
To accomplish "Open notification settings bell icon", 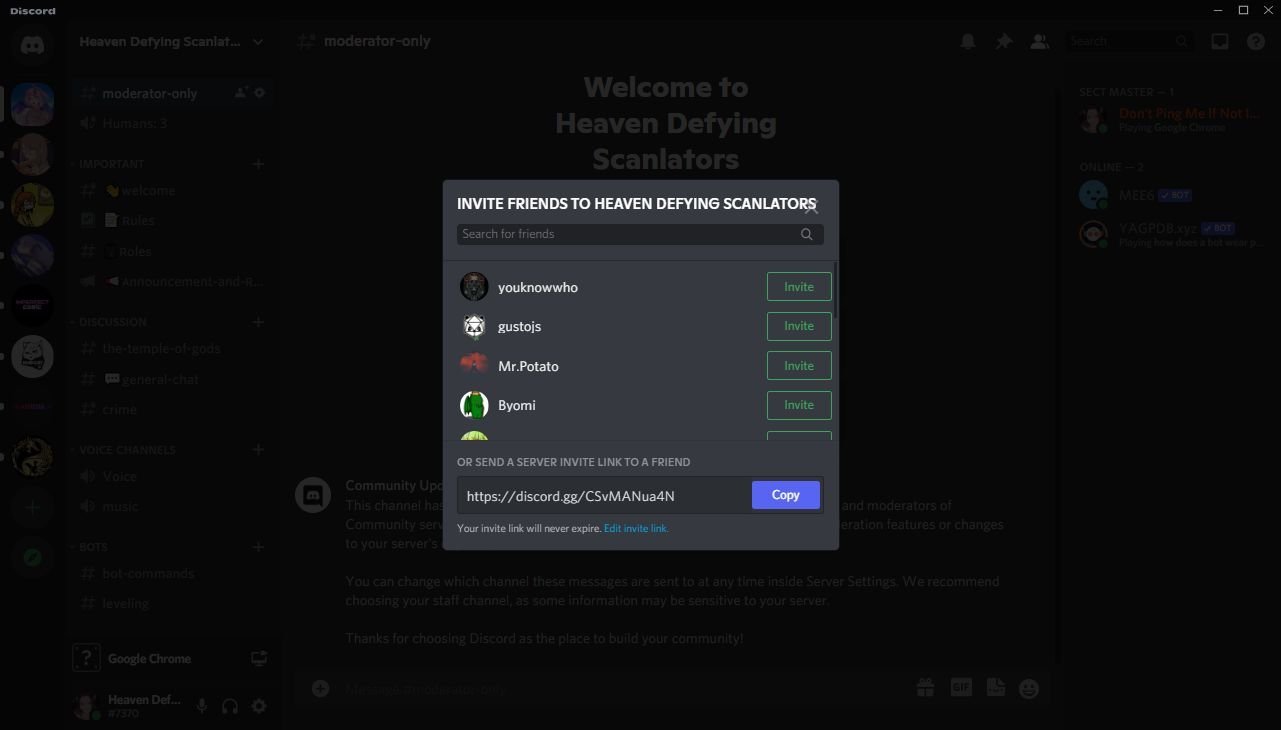I will [x=967, y=41].
